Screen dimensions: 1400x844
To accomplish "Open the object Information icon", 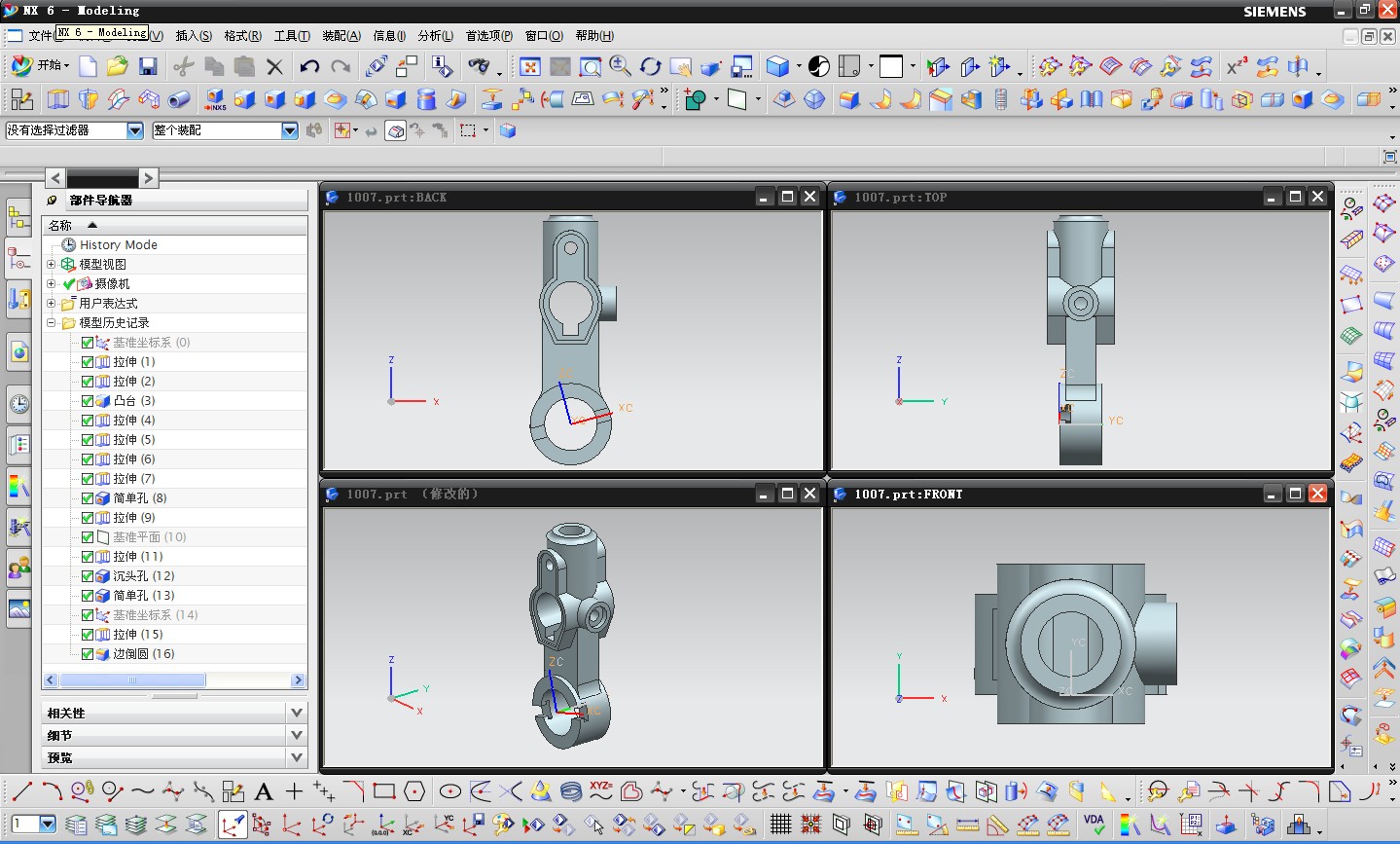I will click(442, 66).
